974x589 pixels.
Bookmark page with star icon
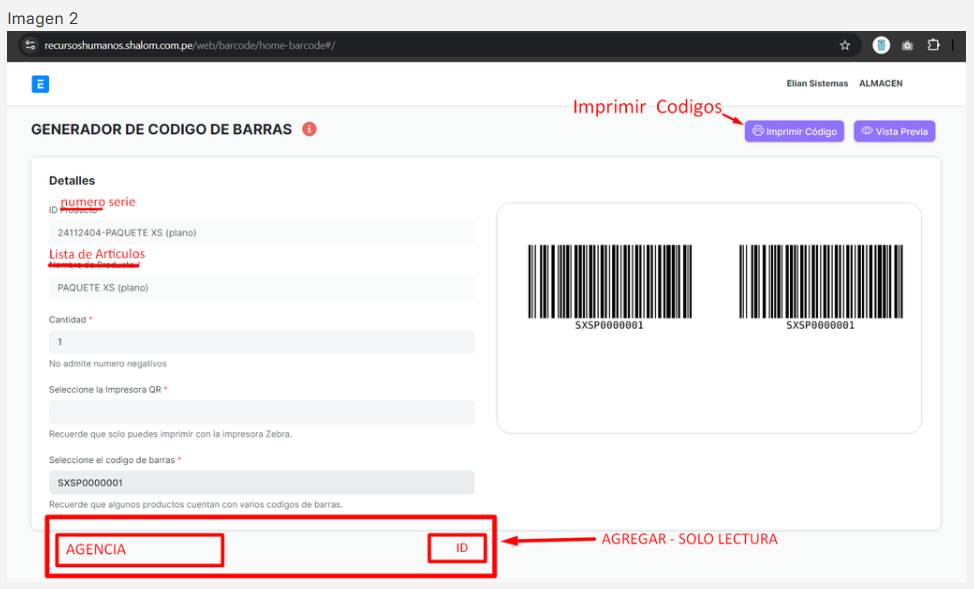pos(845,45)
